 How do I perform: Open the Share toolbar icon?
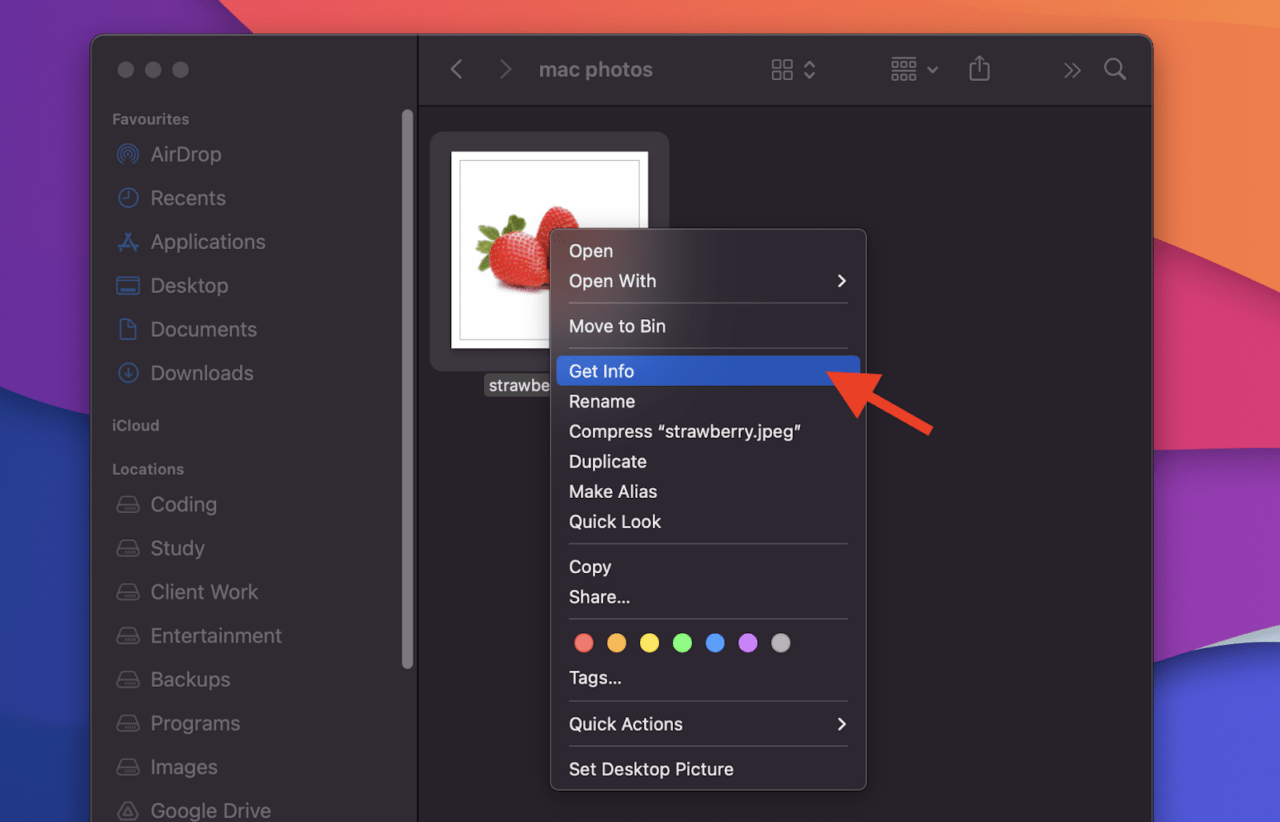(x=979, y=69)
